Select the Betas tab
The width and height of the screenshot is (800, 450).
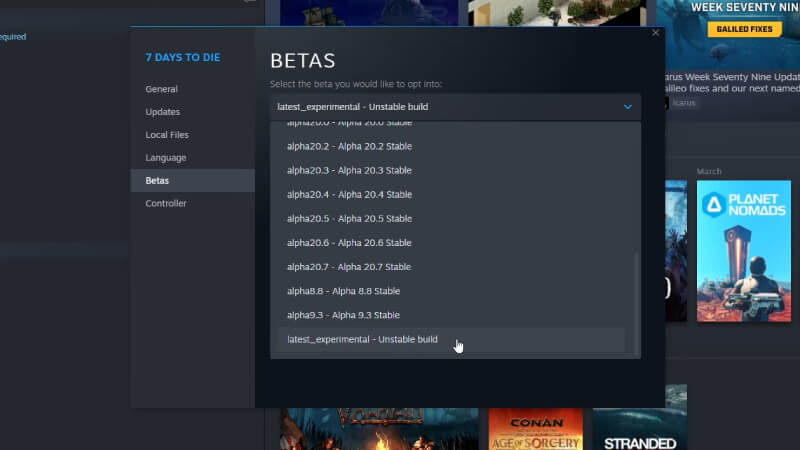157,181
